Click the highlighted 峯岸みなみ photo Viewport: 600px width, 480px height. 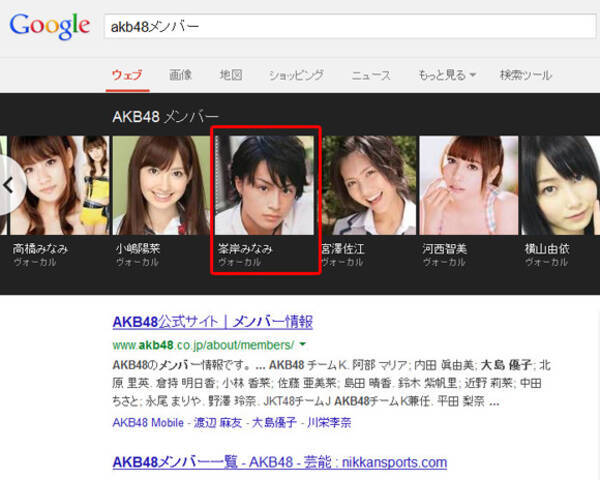(266, 185)
